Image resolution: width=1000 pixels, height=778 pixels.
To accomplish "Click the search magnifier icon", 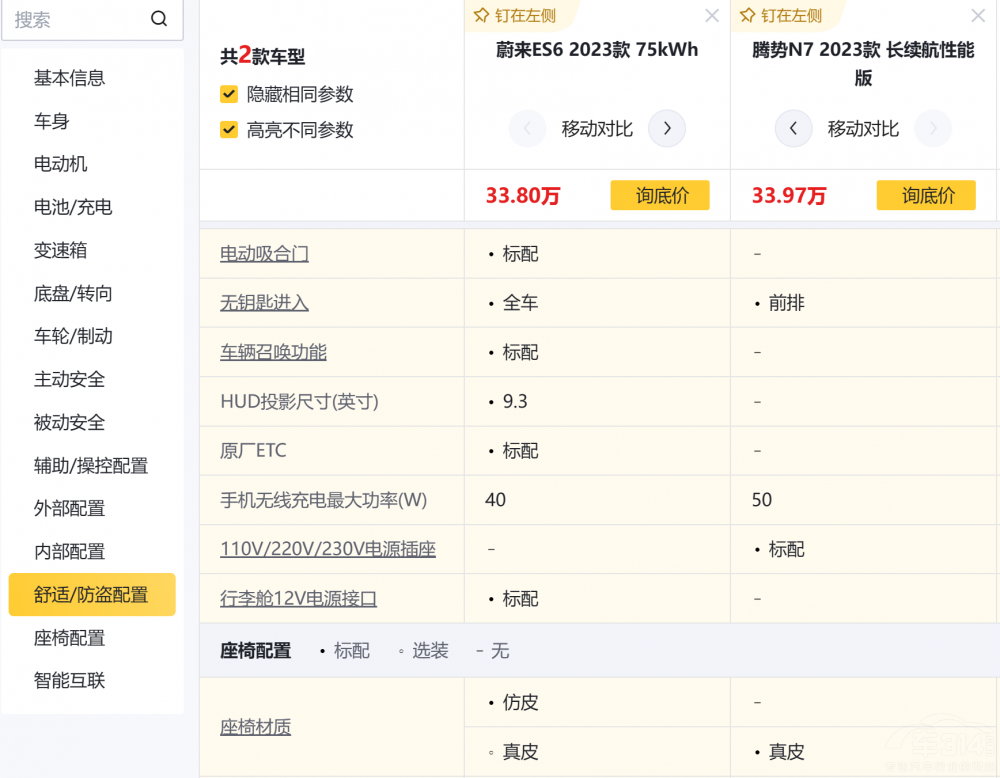I will (159, 20).
